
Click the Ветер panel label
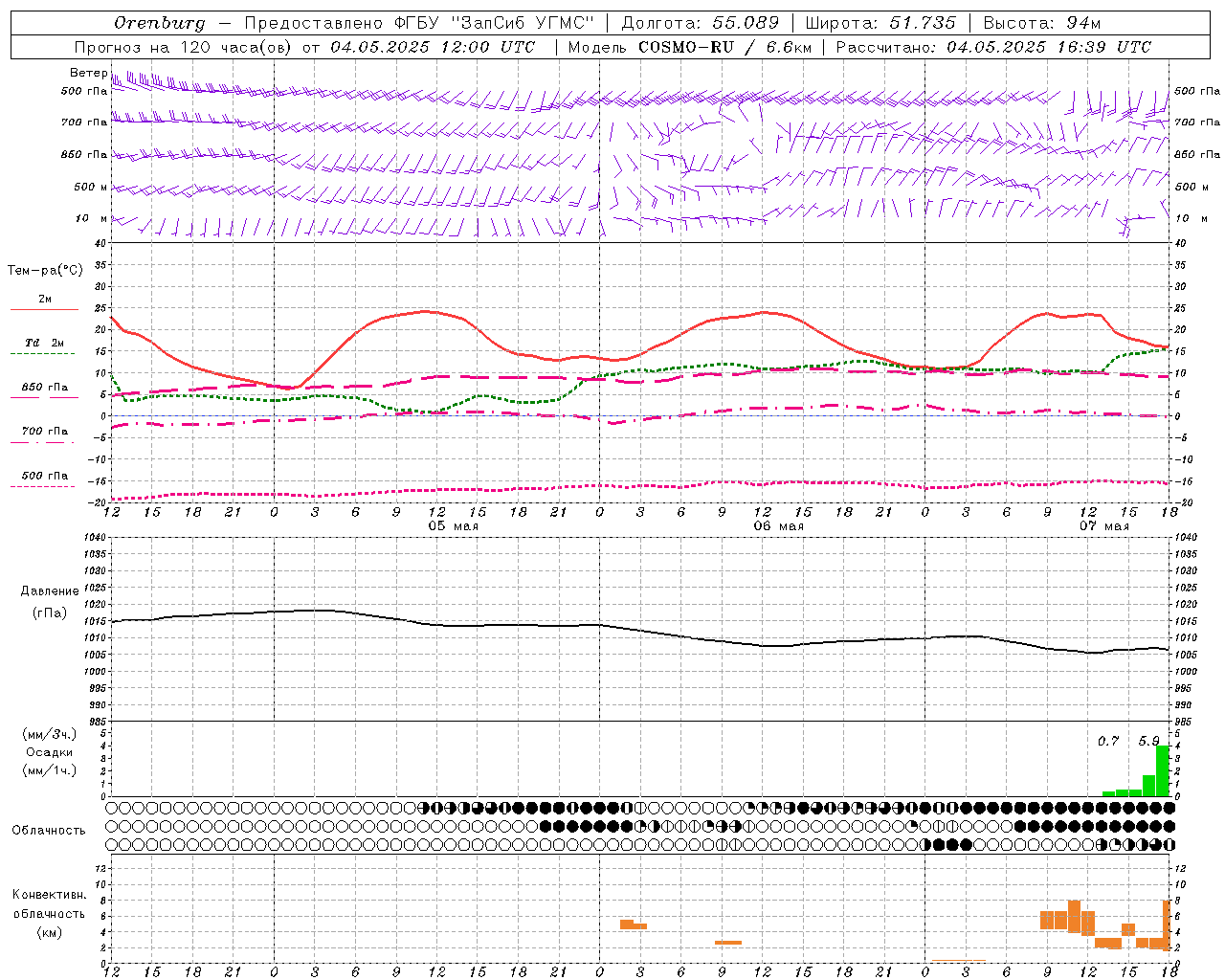88,73
